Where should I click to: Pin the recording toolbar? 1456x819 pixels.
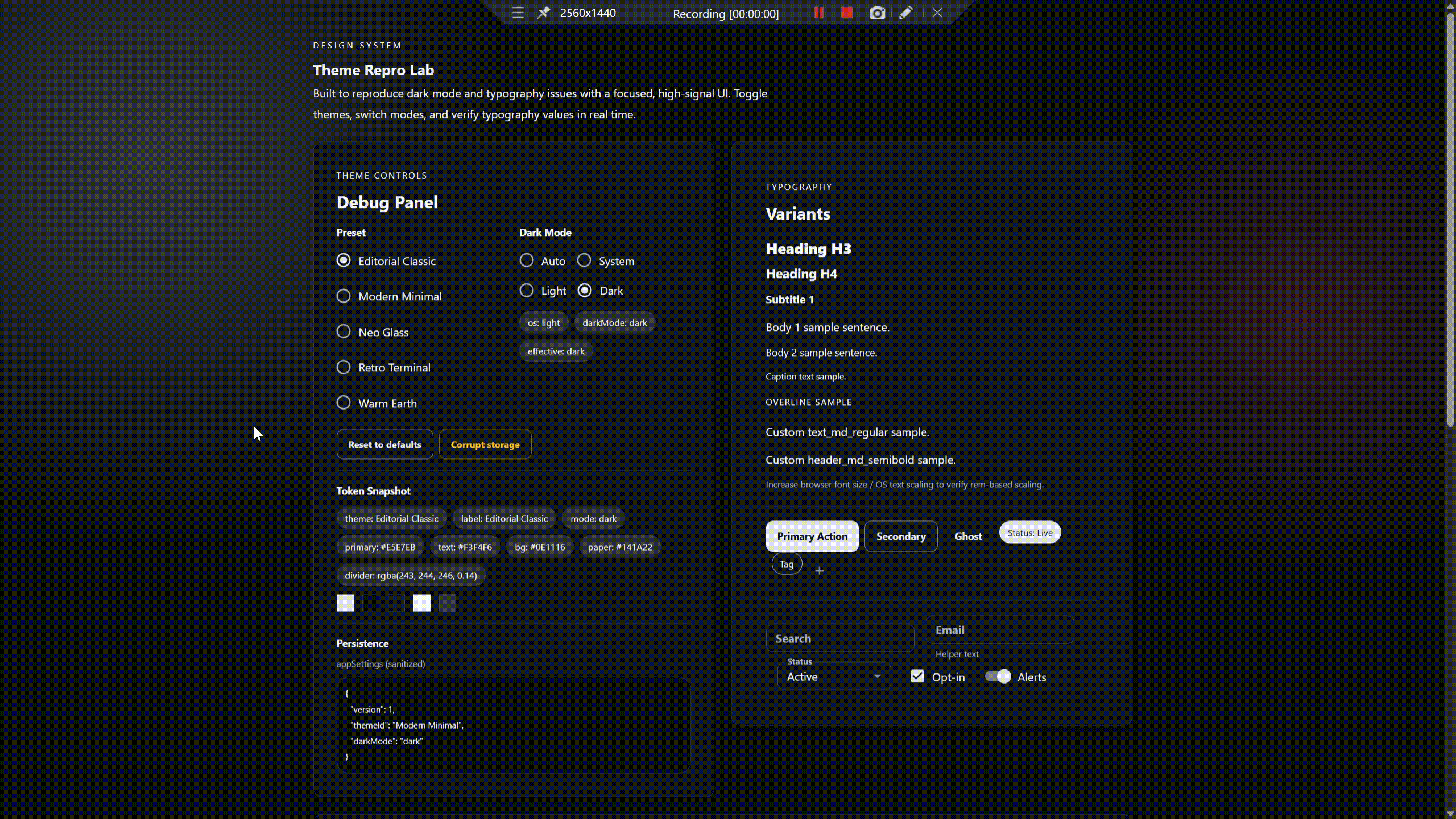tap(543, 13)
